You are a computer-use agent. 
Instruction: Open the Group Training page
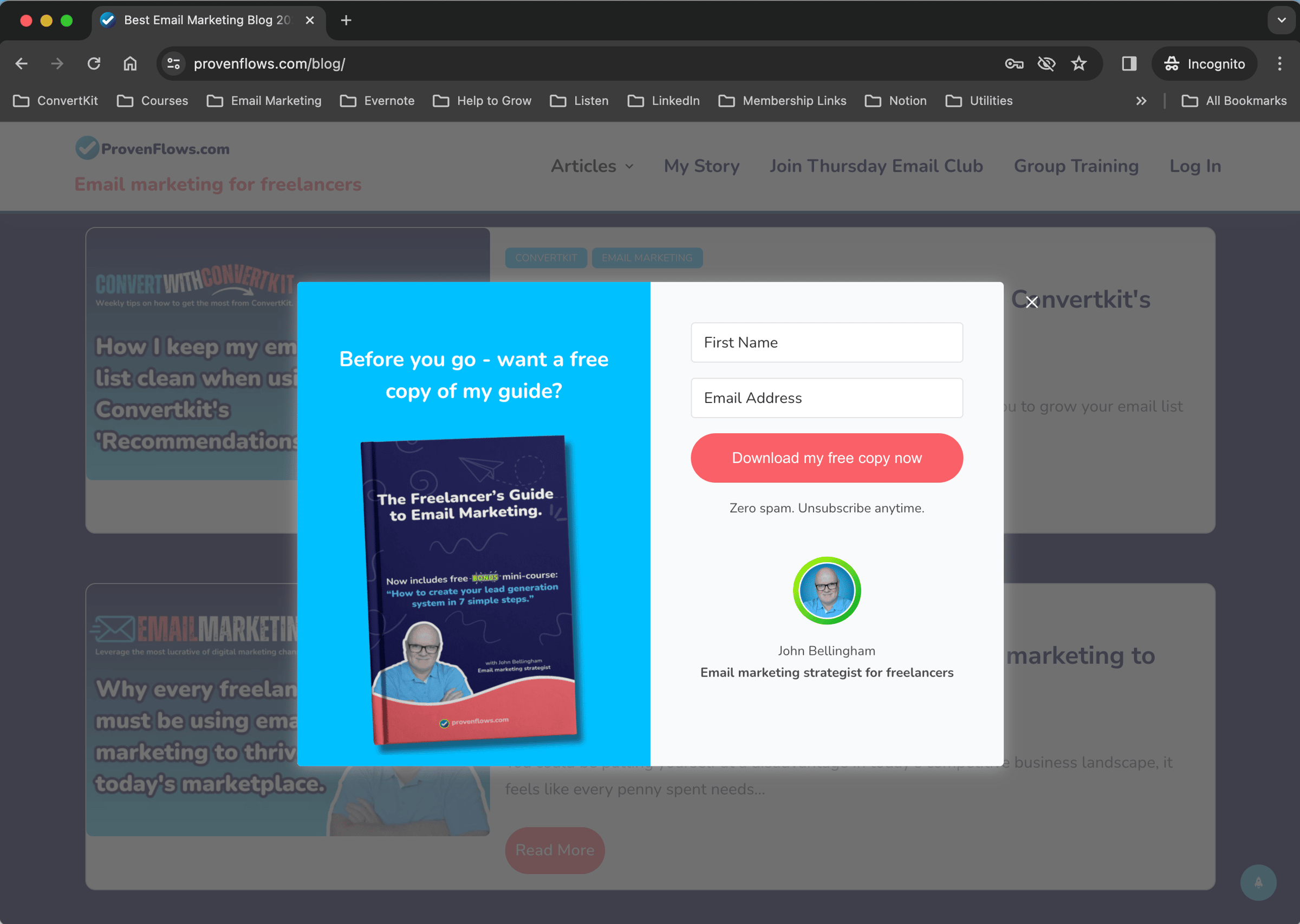[x=1076, y=166]
